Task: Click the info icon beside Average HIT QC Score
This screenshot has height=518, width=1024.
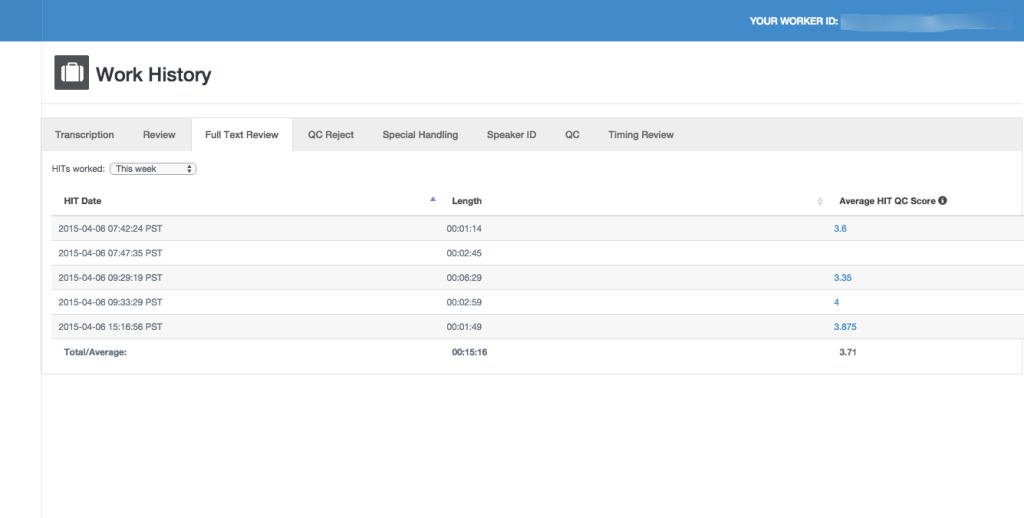Action: [942, 201]
